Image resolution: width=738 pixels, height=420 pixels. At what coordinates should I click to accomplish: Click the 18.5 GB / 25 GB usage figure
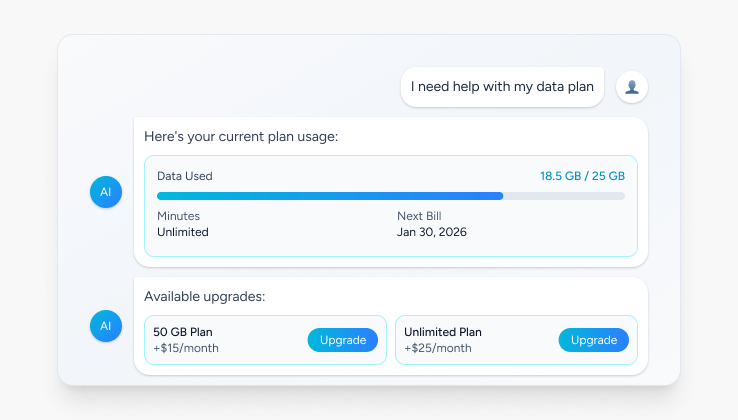[582, 176]
